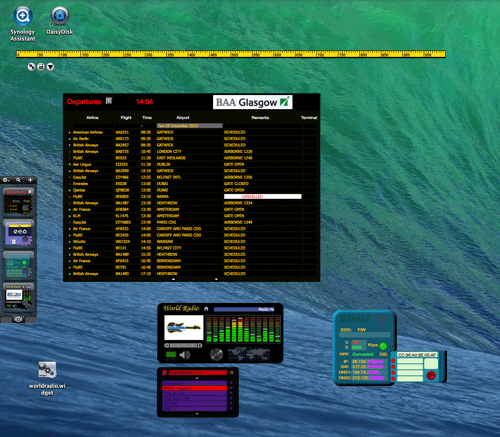This screenshot has width=500, height=437.
Task: Toggle the first red dot in the network drawer
Action: pyautogui.click(x=393, y=361)
